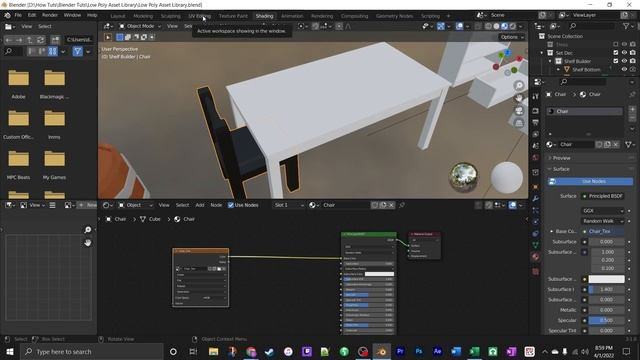Viewport: 640px width, 360px height.
Task: Open Photoshop from the taskbar
Action: (419, 351)
